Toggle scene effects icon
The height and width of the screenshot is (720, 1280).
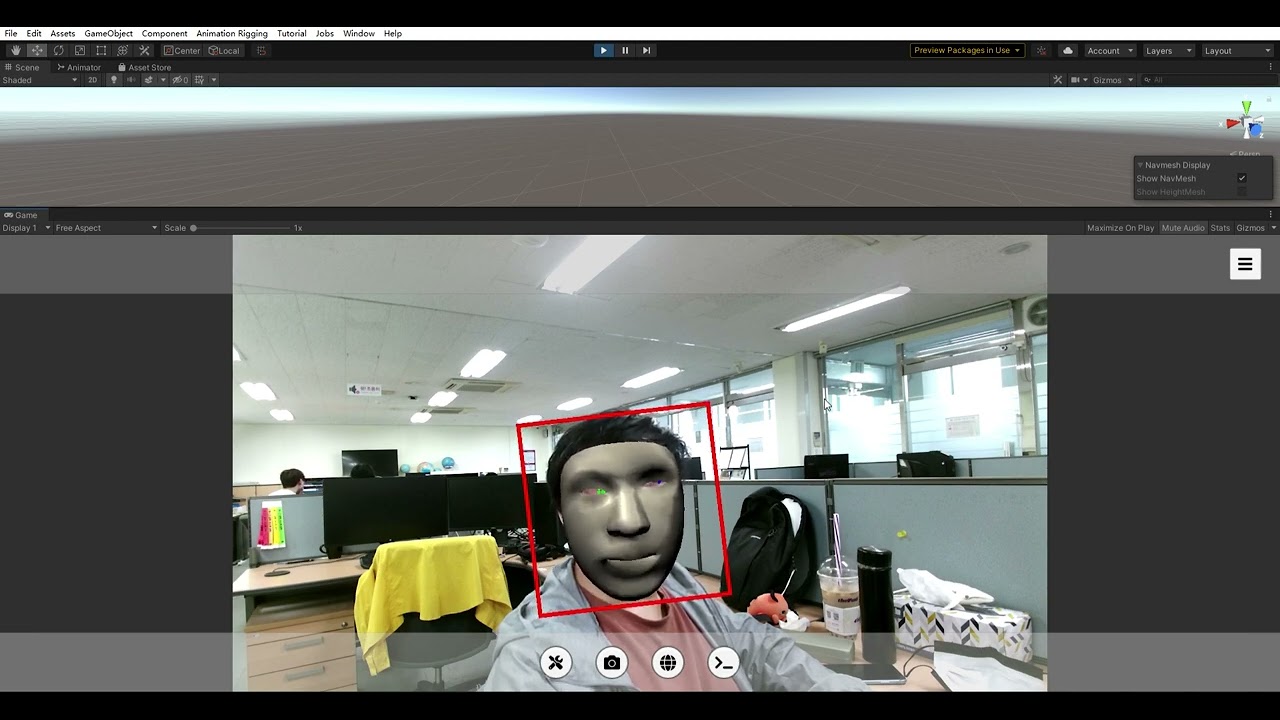pyautogui.click(x=148, y=80)
